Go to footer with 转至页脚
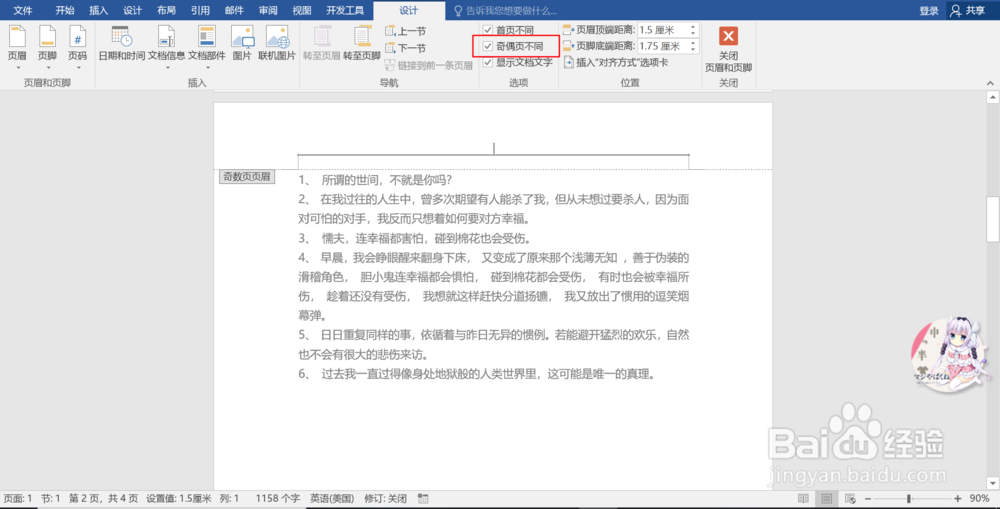Image resolution: width=1000 pixels, height=509 pixels. 362,43
